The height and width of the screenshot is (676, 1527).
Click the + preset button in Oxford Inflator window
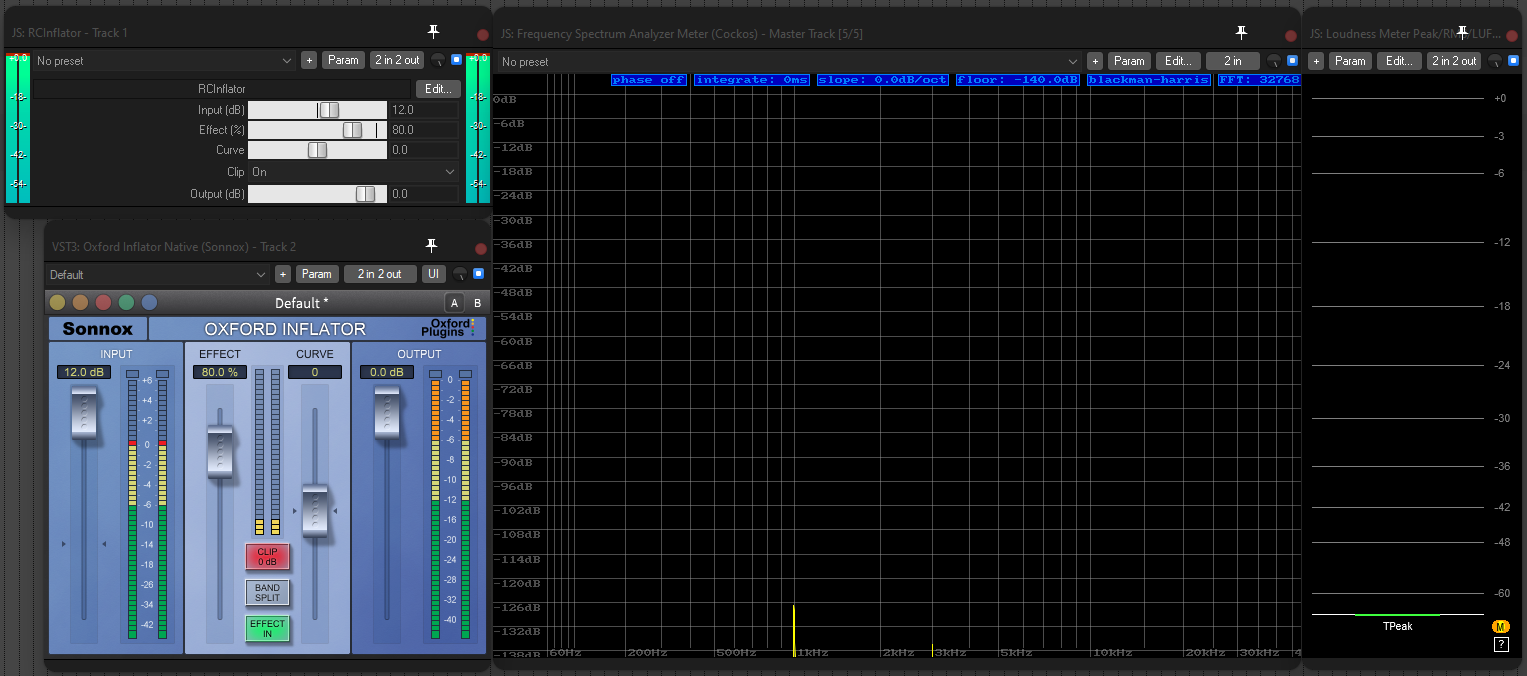(x=283, y=274)
